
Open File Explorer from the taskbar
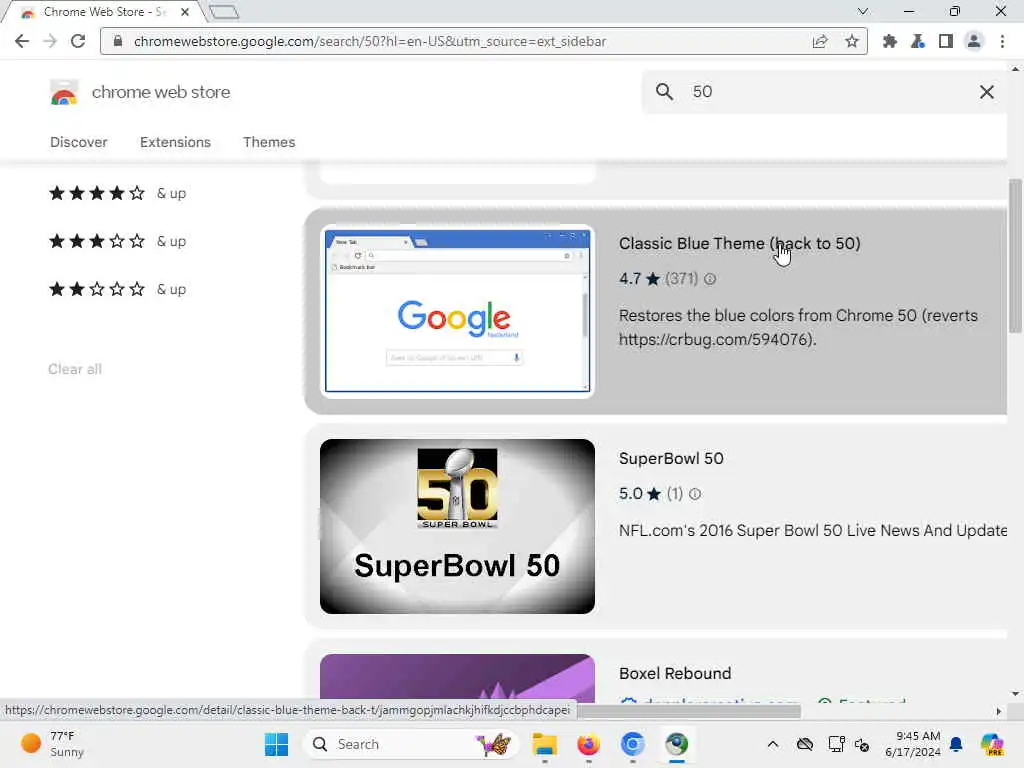pos(544,744)
